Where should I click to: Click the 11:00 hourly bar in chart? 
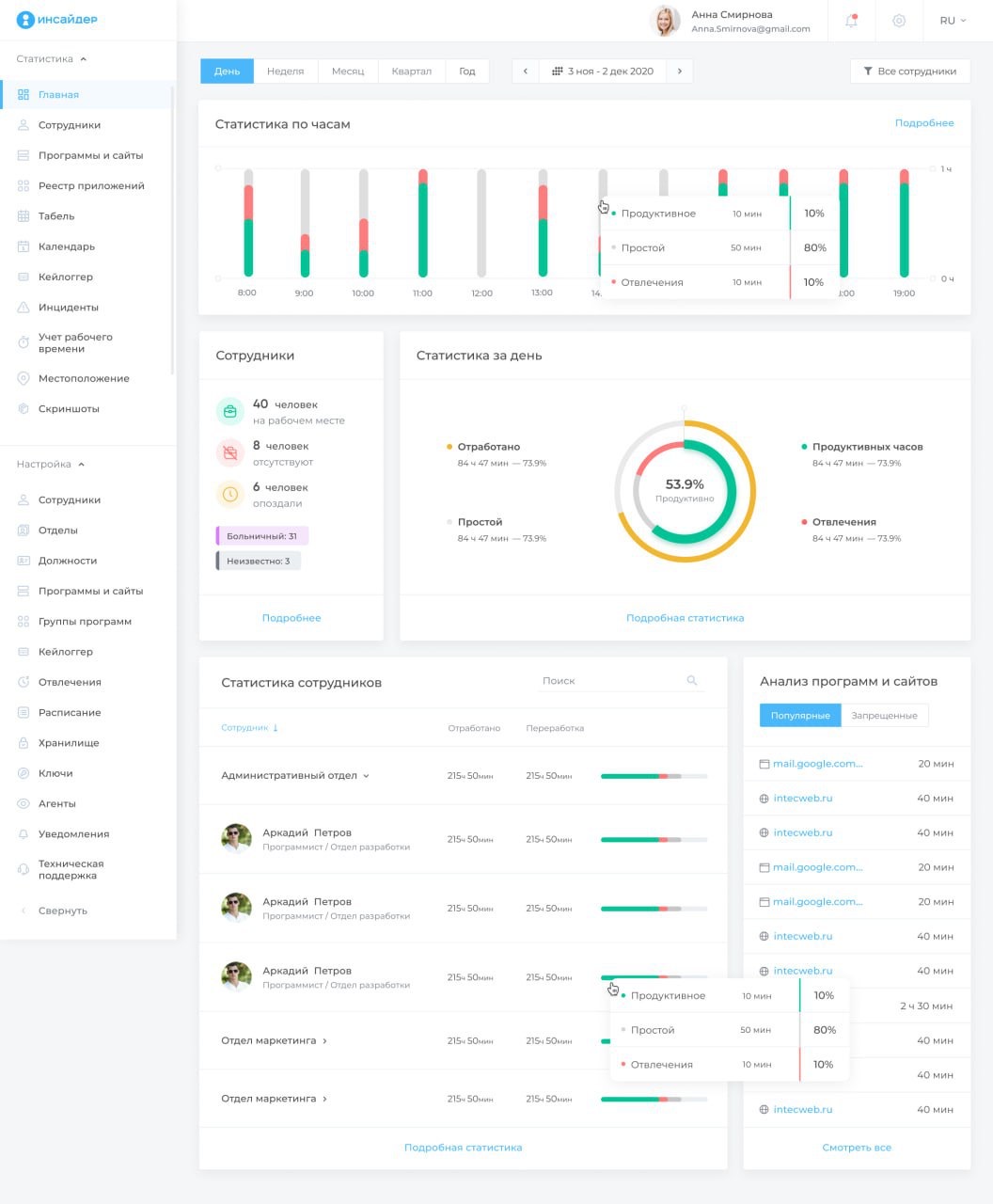(x=423, y=223)
